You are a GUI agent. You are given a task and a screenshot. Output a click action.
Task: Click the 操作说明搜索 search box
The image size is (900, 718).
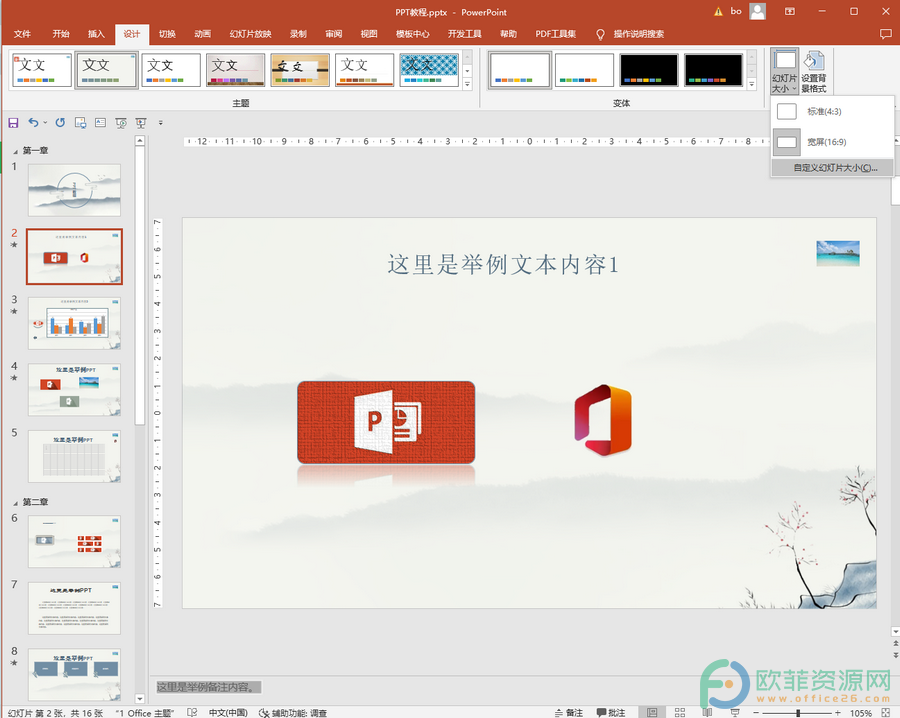coord(638,34)
